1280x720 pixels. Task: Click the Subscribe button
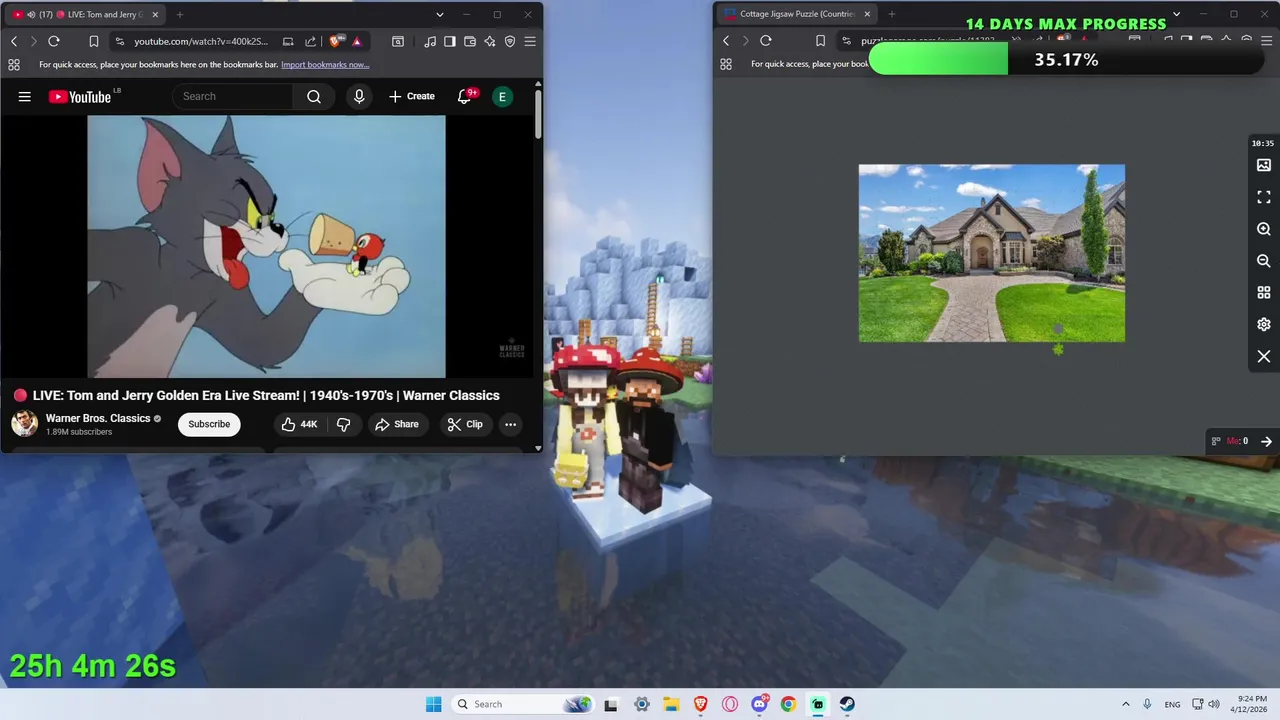[x=209, y=424]
